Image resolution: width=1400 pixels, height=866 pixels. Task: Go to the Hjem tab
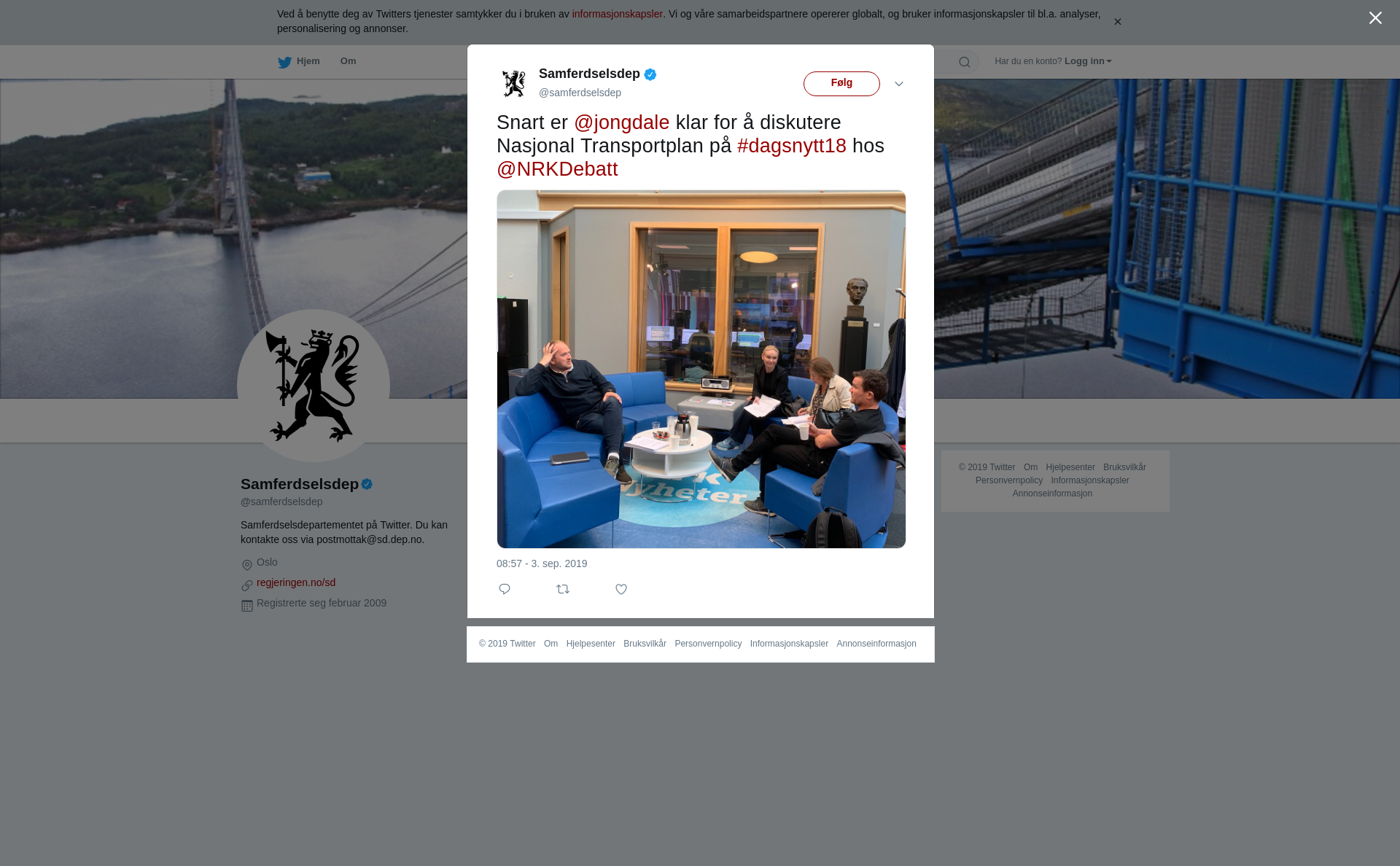click(x=299, y=61)
